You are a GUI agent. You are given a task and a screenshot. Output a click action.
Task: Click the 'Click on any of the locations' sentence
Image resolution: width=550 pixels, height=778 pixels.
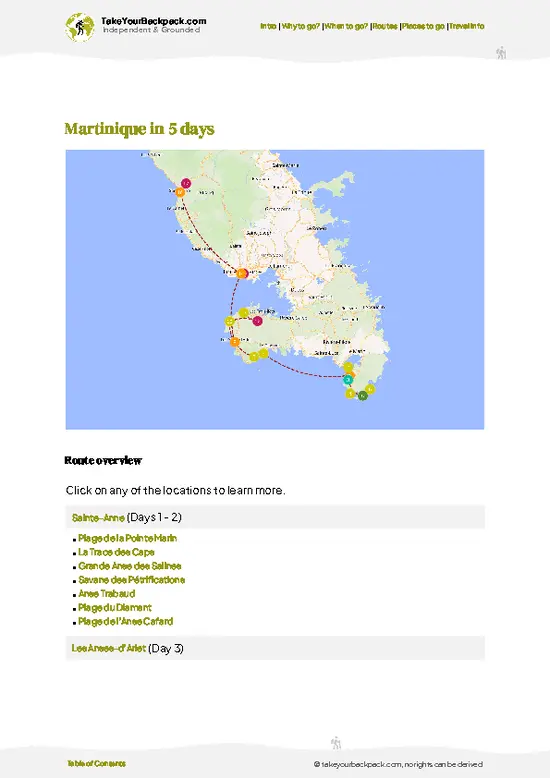175,491
